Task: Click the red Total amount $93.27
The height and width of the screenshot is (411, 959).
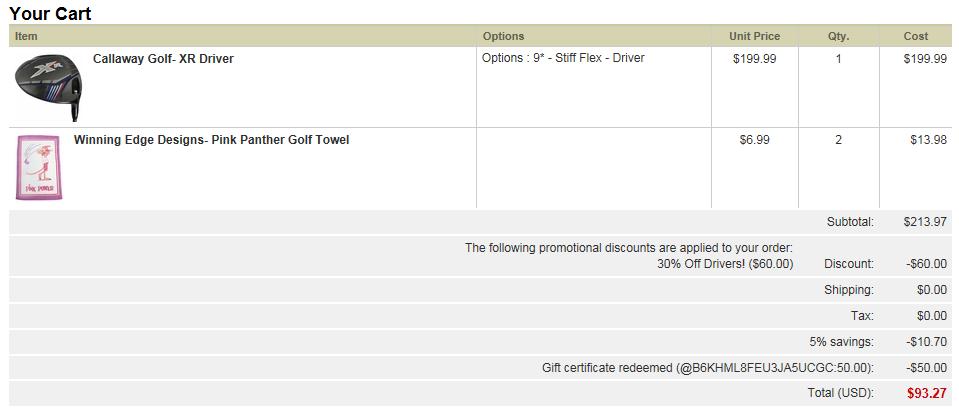Action: click(x=926, y=394)
